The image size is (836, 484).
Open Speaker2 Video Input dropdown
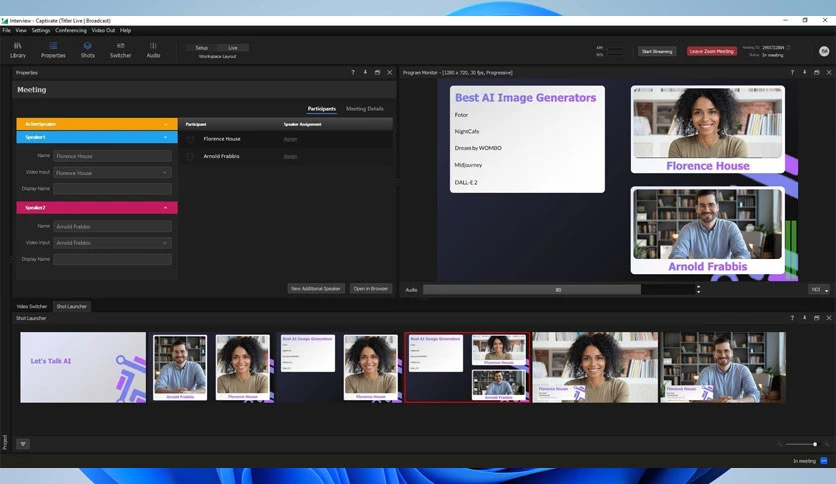112,243
